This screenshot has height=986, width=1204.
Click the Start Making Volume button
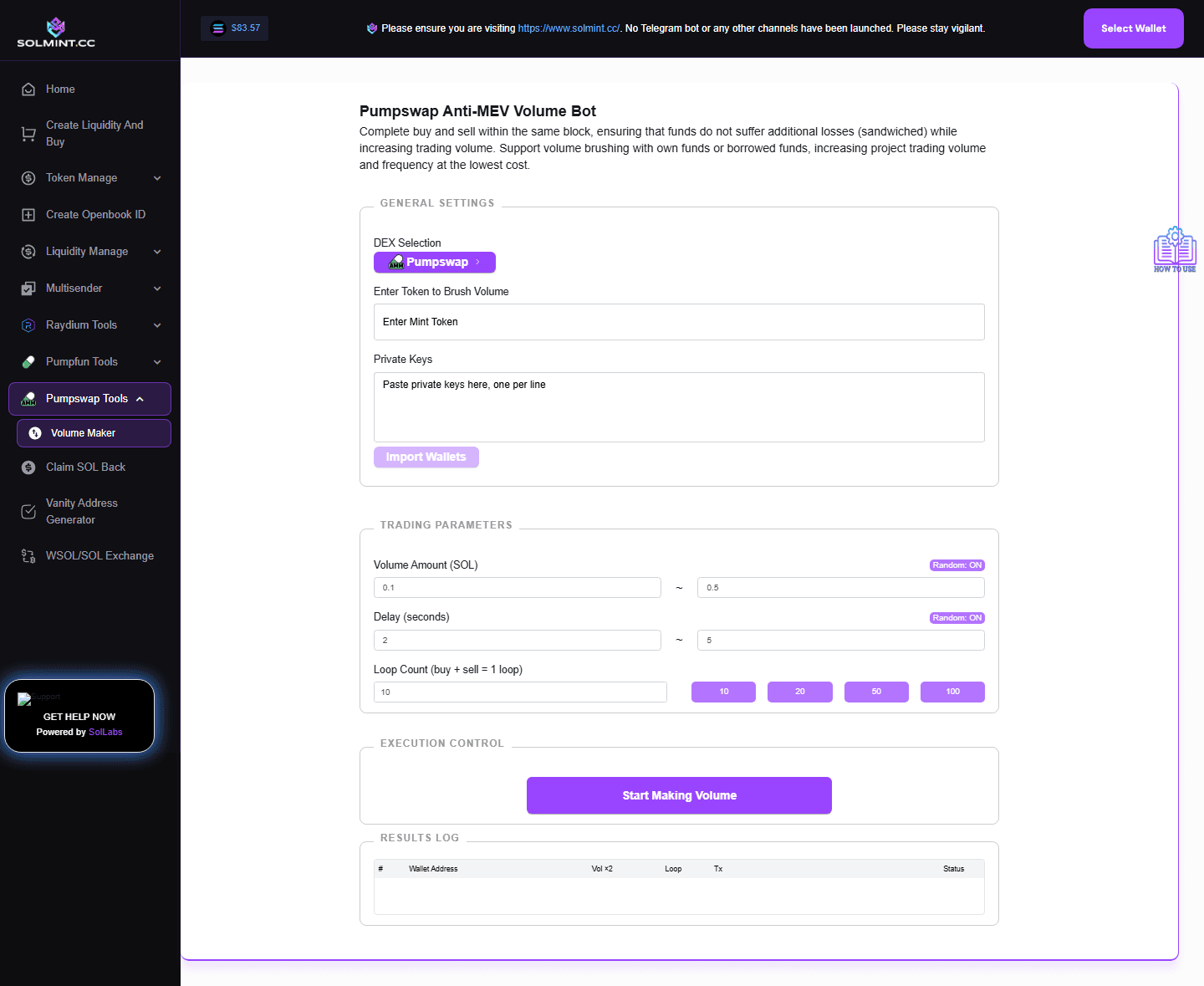[x=679, y=795]
